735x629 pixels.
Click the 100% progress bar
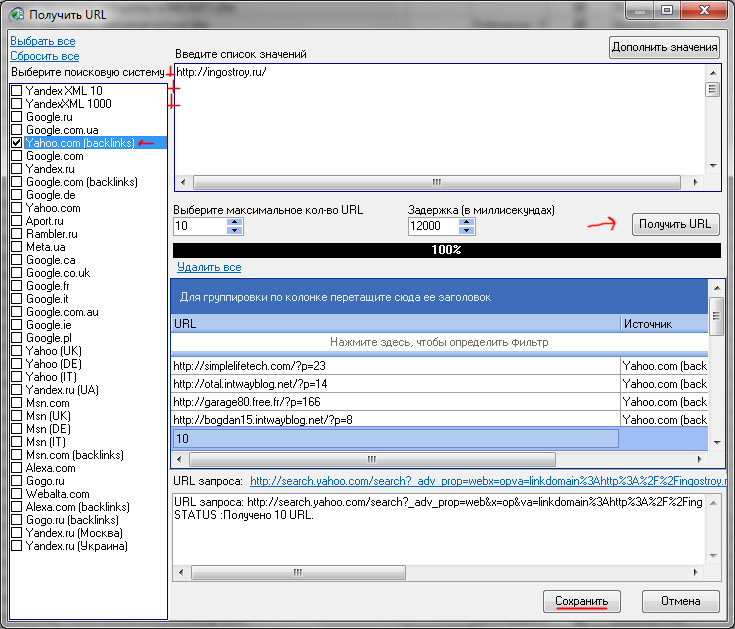pos(447,250)
